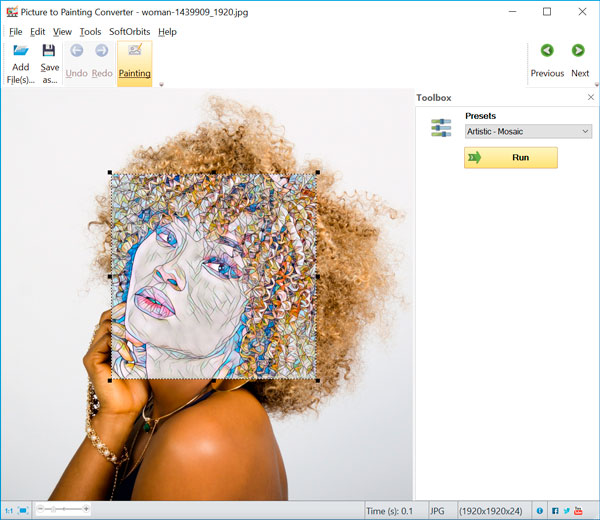
Task: Click the top-left selection handle
Action: [110, 173]
